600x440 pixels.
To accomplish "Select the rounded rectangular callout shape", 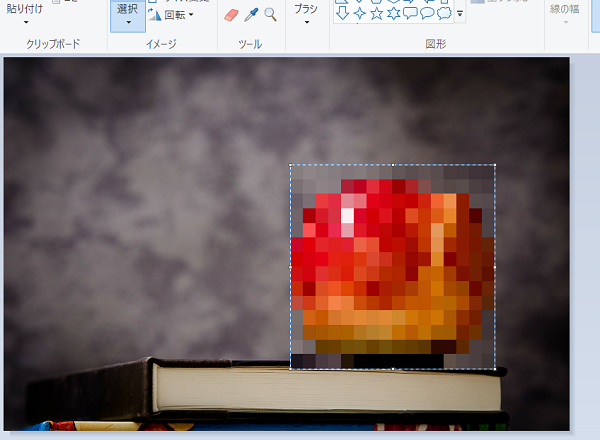I will coord(410,14).
